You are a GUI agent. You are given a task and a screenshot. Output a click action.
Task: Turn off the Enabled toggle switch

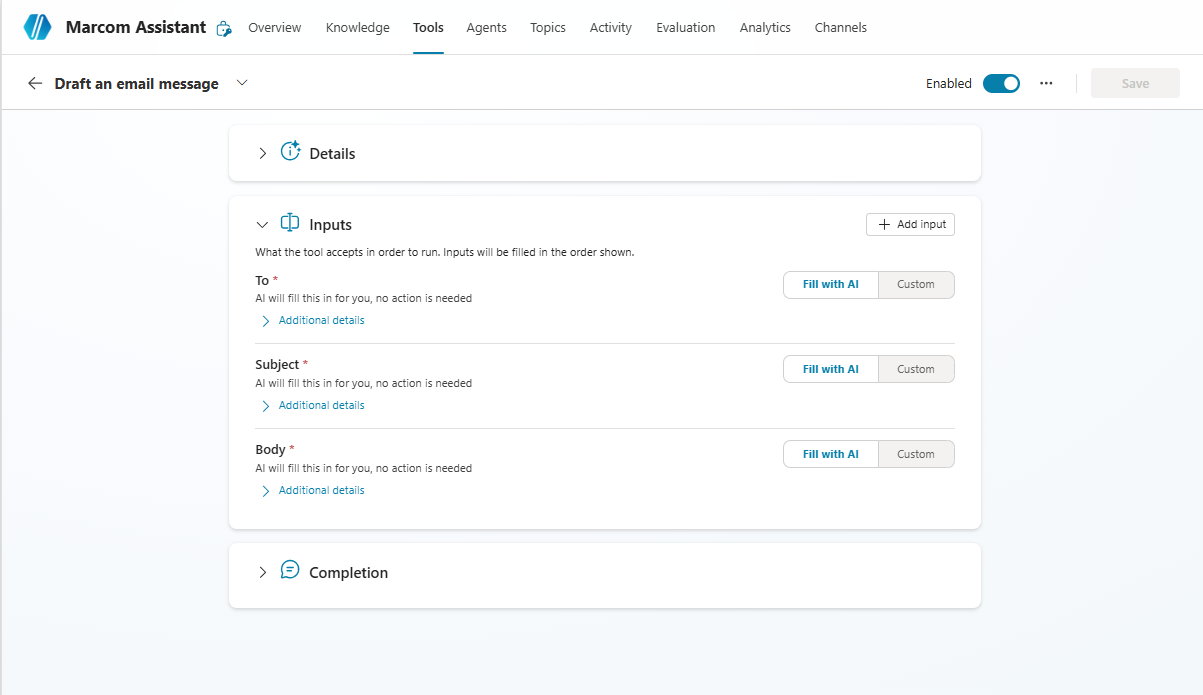pyautogui.click(x=1001, y=83)
